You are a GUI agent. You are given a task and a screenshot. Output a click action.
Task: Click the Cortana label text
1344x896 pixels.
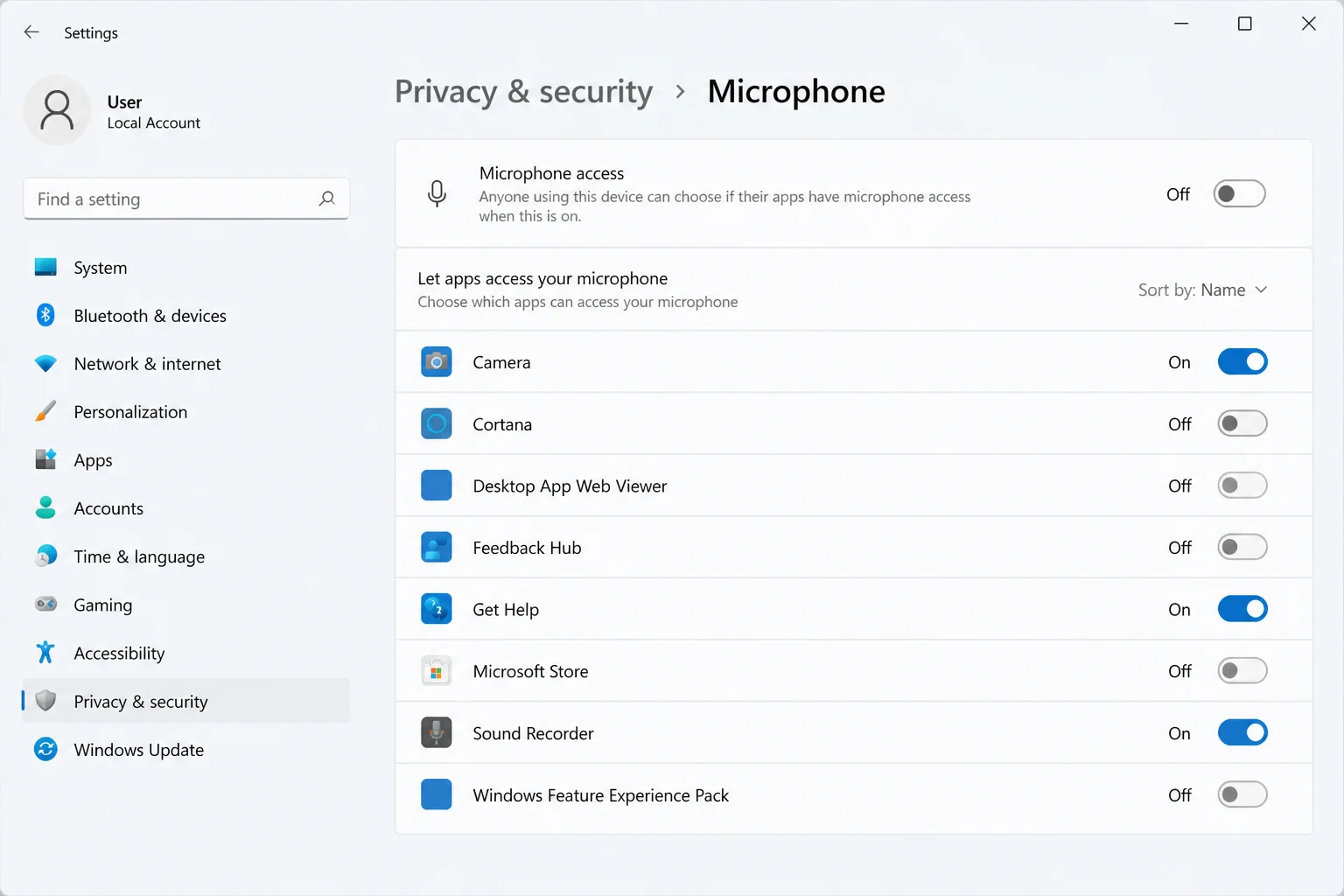[502, 424]
